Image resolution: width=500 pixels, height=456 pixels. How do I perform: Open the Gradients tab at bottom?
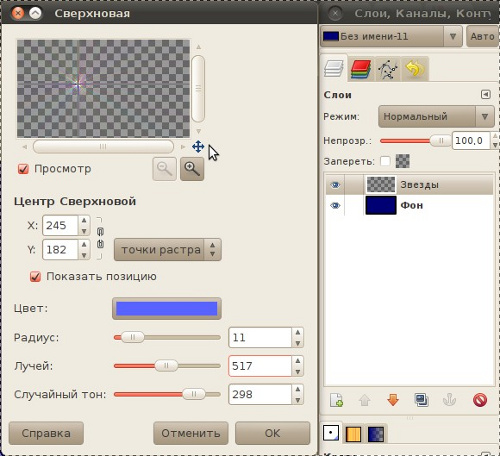[376, 434]
